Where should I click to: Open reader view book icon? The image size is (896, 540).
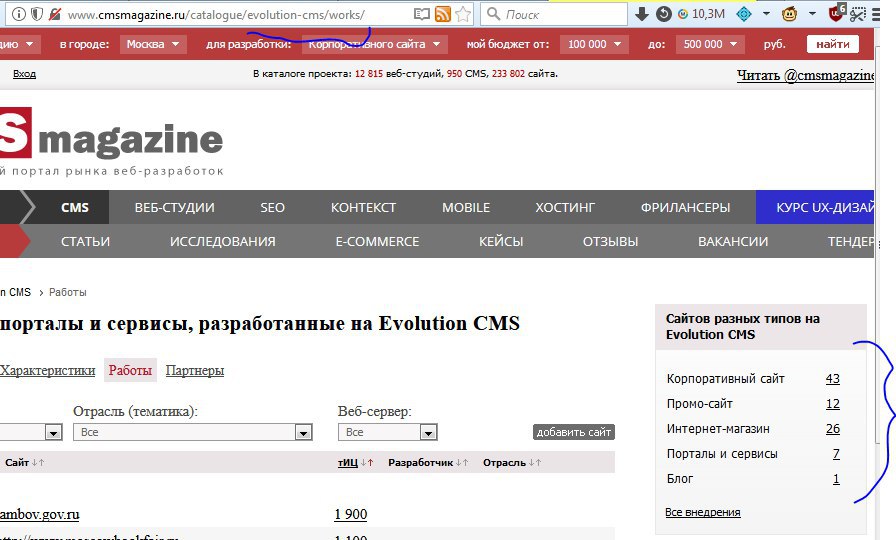tap(422, 14)
